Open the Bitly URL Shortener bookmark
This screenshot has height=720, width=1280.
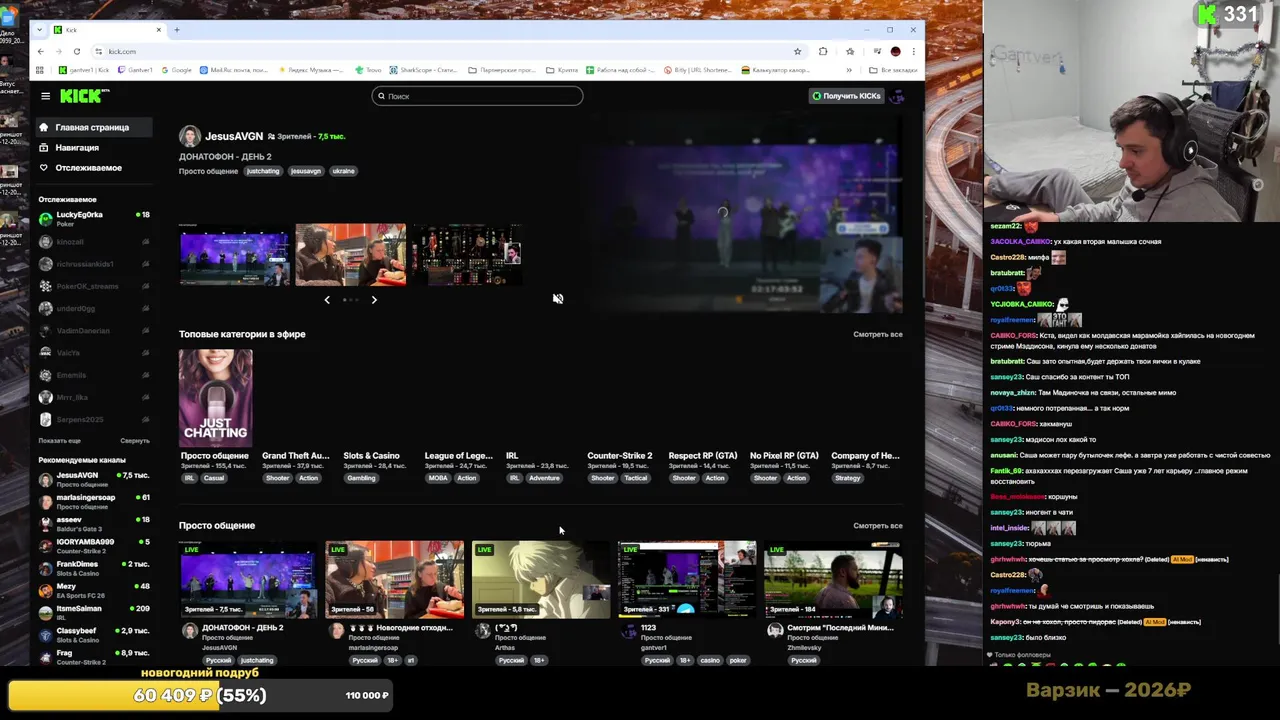point(697,70)
